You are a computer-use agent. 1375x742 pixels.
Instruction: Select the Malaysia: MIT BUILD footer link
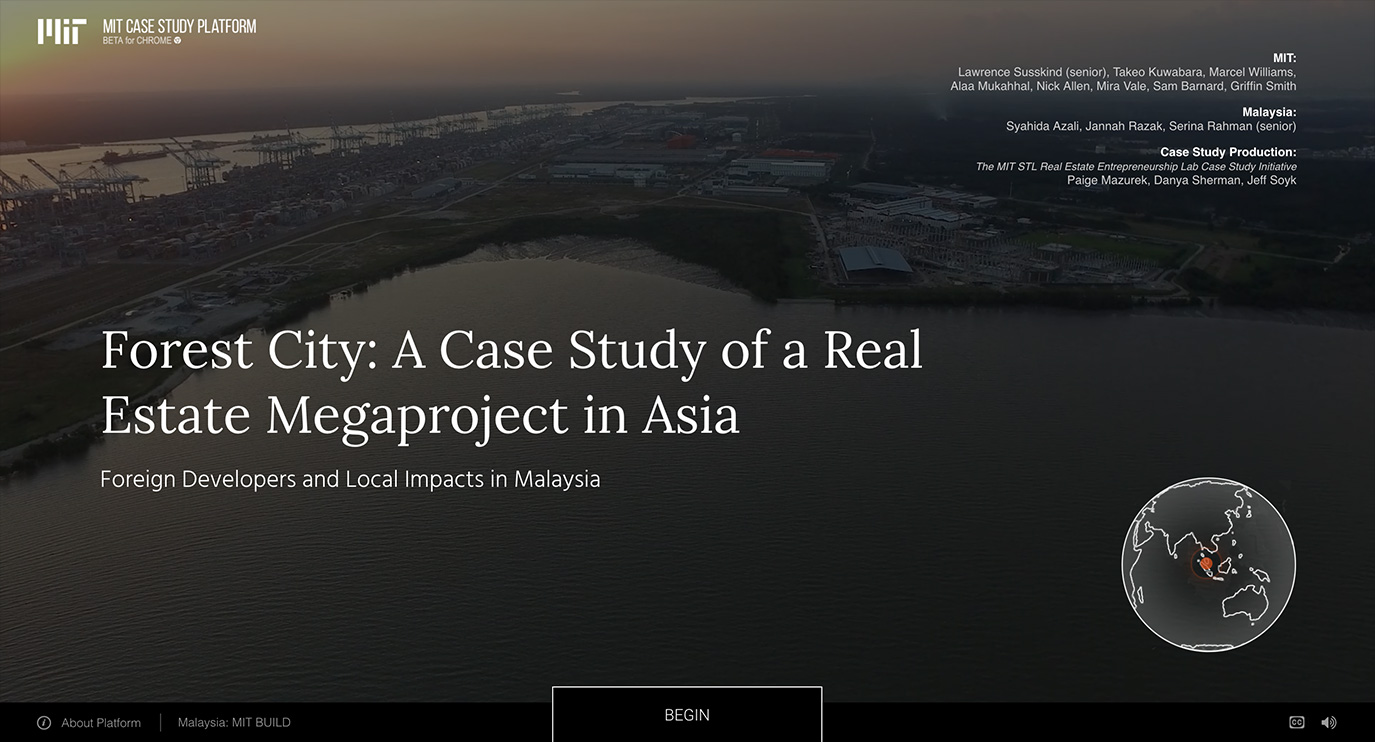(x=234, y=722)
